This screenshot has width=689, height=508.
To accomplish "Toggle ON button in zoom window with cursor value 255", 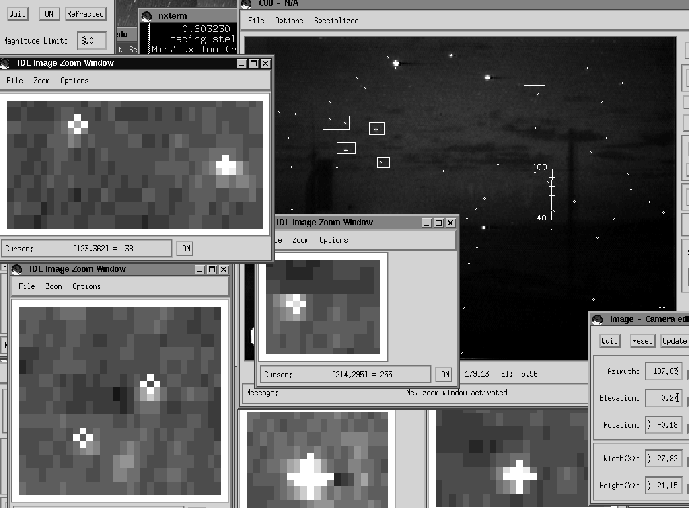I will 443,374.
